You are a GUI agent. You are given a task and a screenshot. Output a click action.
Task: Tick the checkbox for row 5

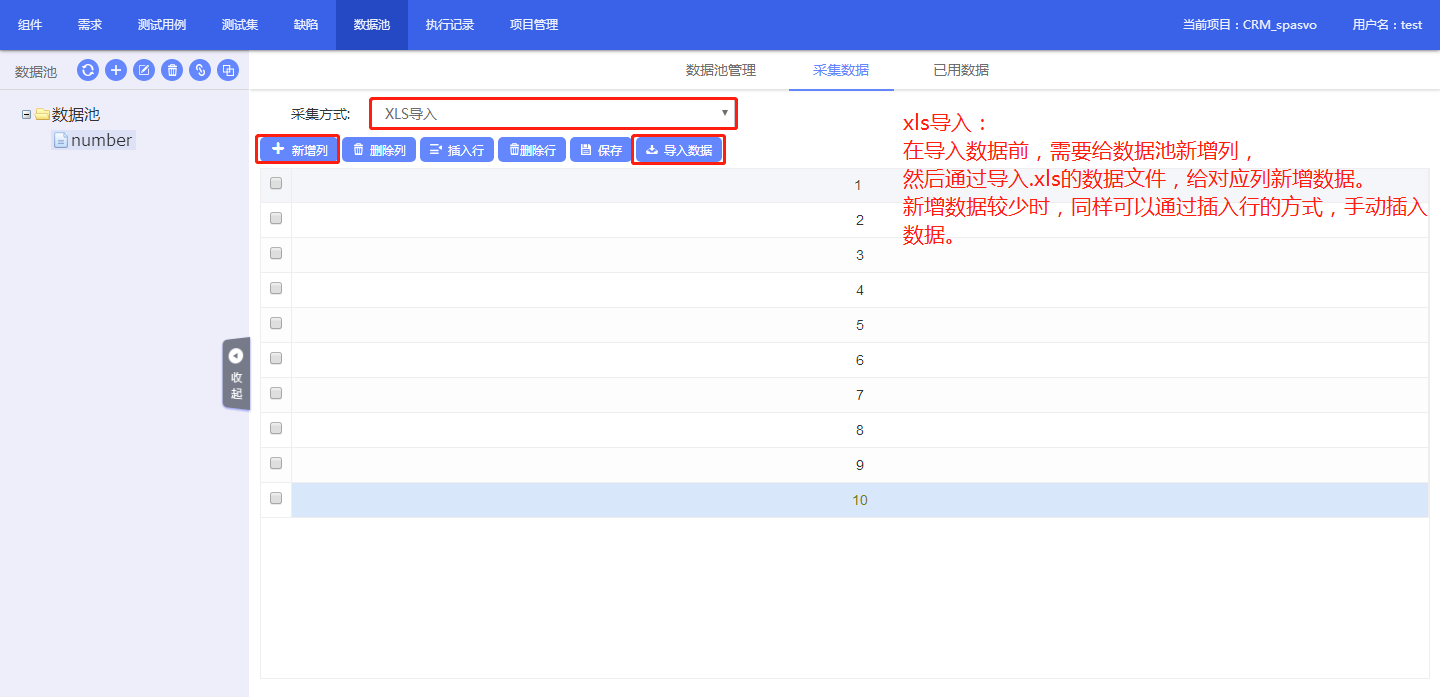point(276,323)
